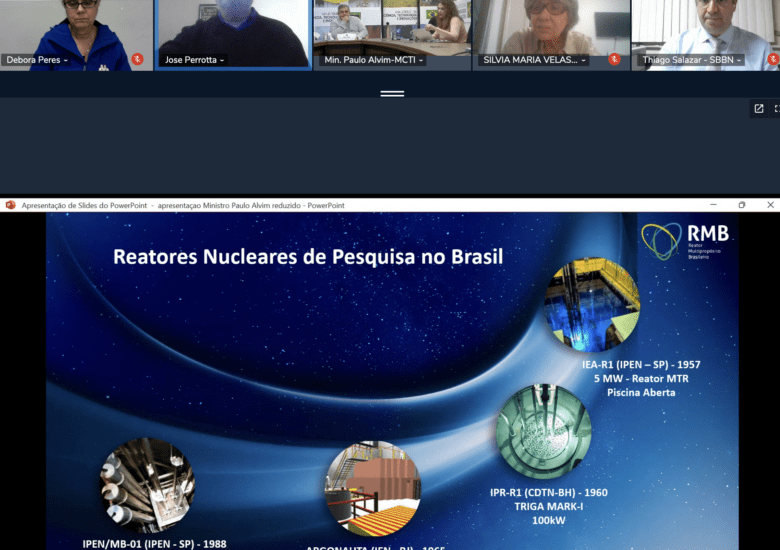Select Debora Peres video thumbnail
The width and height of the screenshot is (780, 550).
(x=77, y=35)
